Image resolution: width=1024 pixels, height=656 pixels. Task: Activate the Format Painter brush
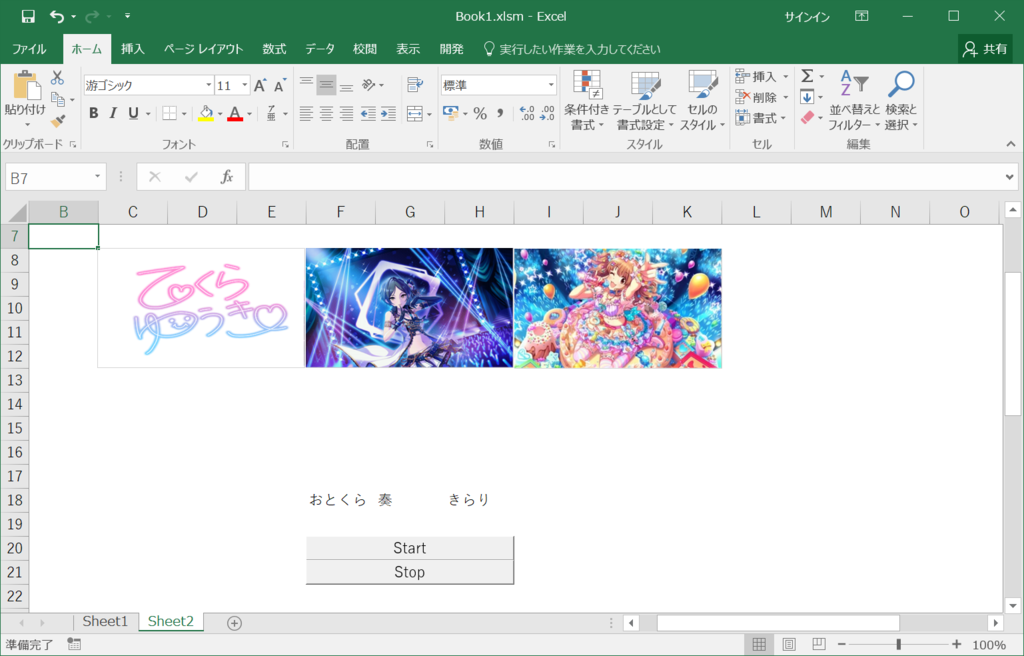(x=57, y=121)
